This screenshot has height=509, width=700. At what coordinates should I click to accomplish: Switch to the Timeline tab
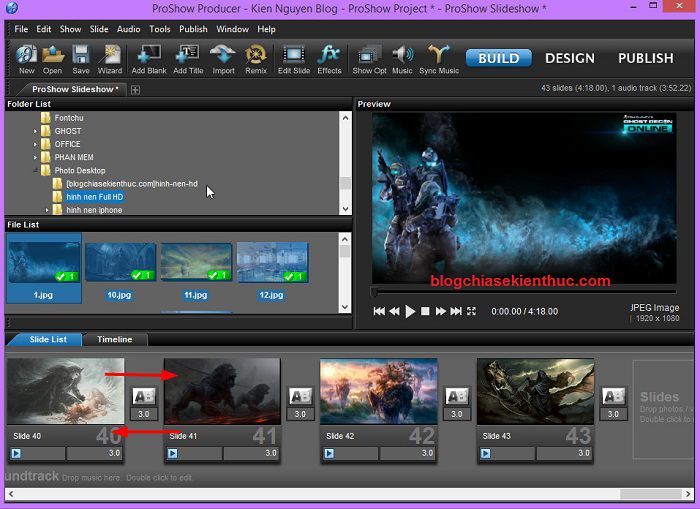tap(115, 339)
